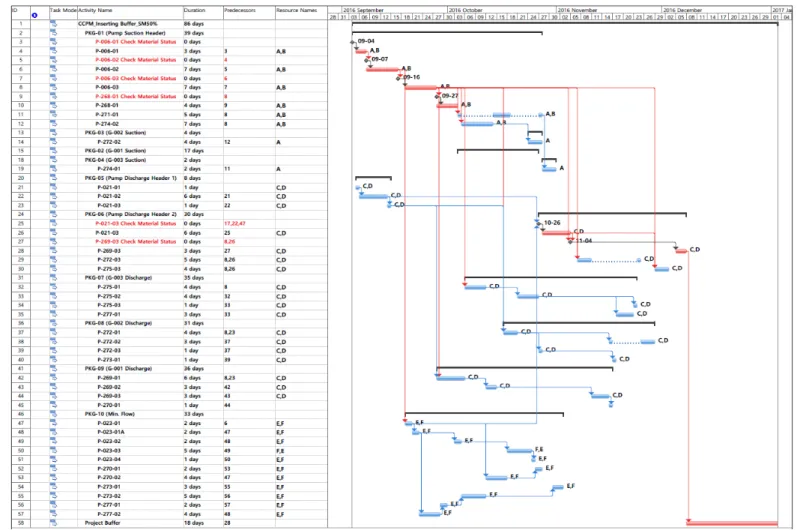Click task mode icon for PKG-10 (Min. Flow)

tap(54, 414)
